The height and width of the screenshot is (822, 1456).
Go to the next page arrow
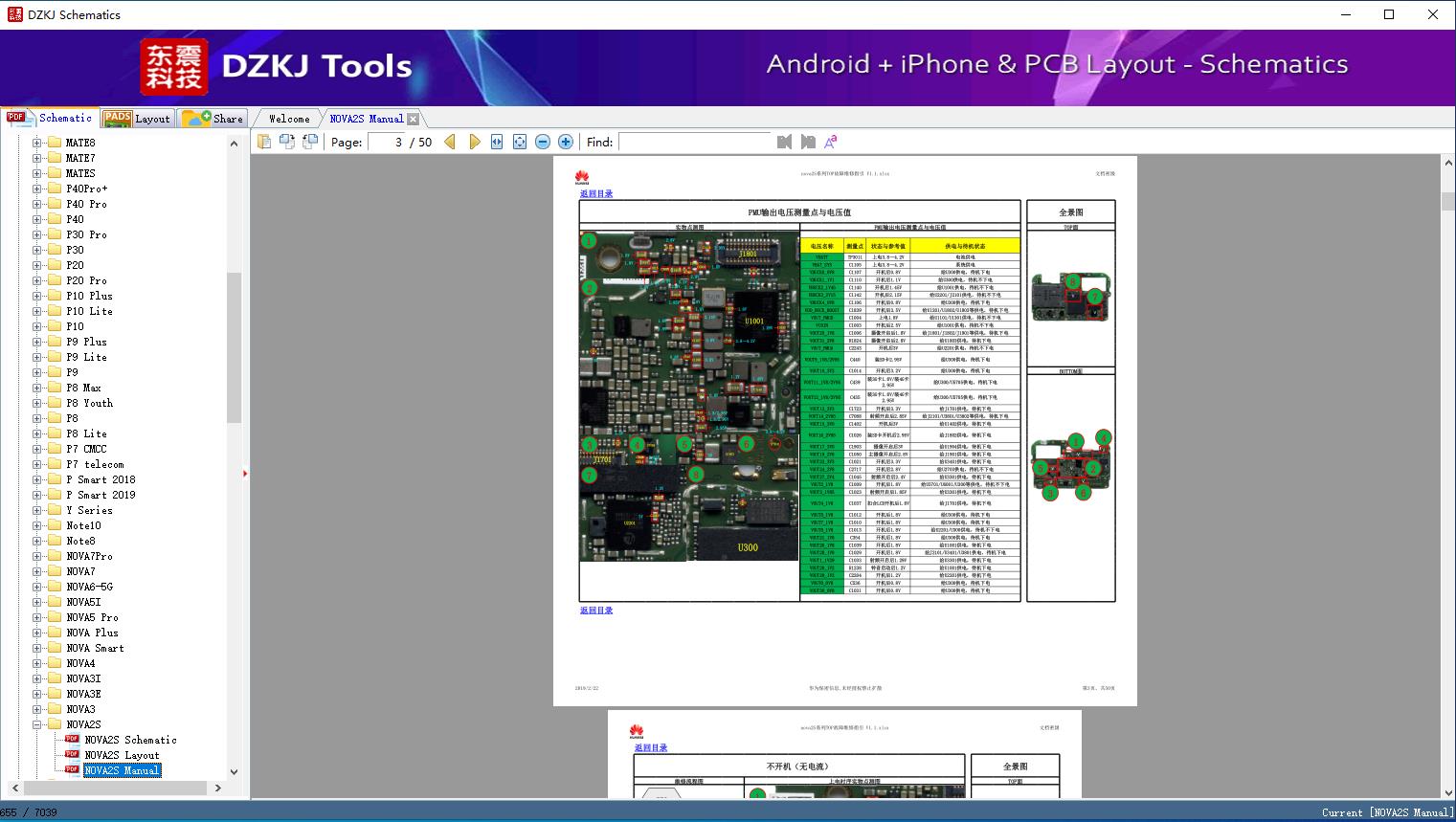point(474,142)
